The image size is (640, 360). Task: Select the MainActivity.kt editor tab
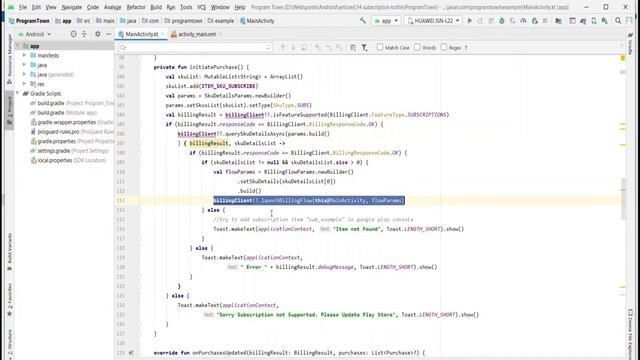pos(141,34)
